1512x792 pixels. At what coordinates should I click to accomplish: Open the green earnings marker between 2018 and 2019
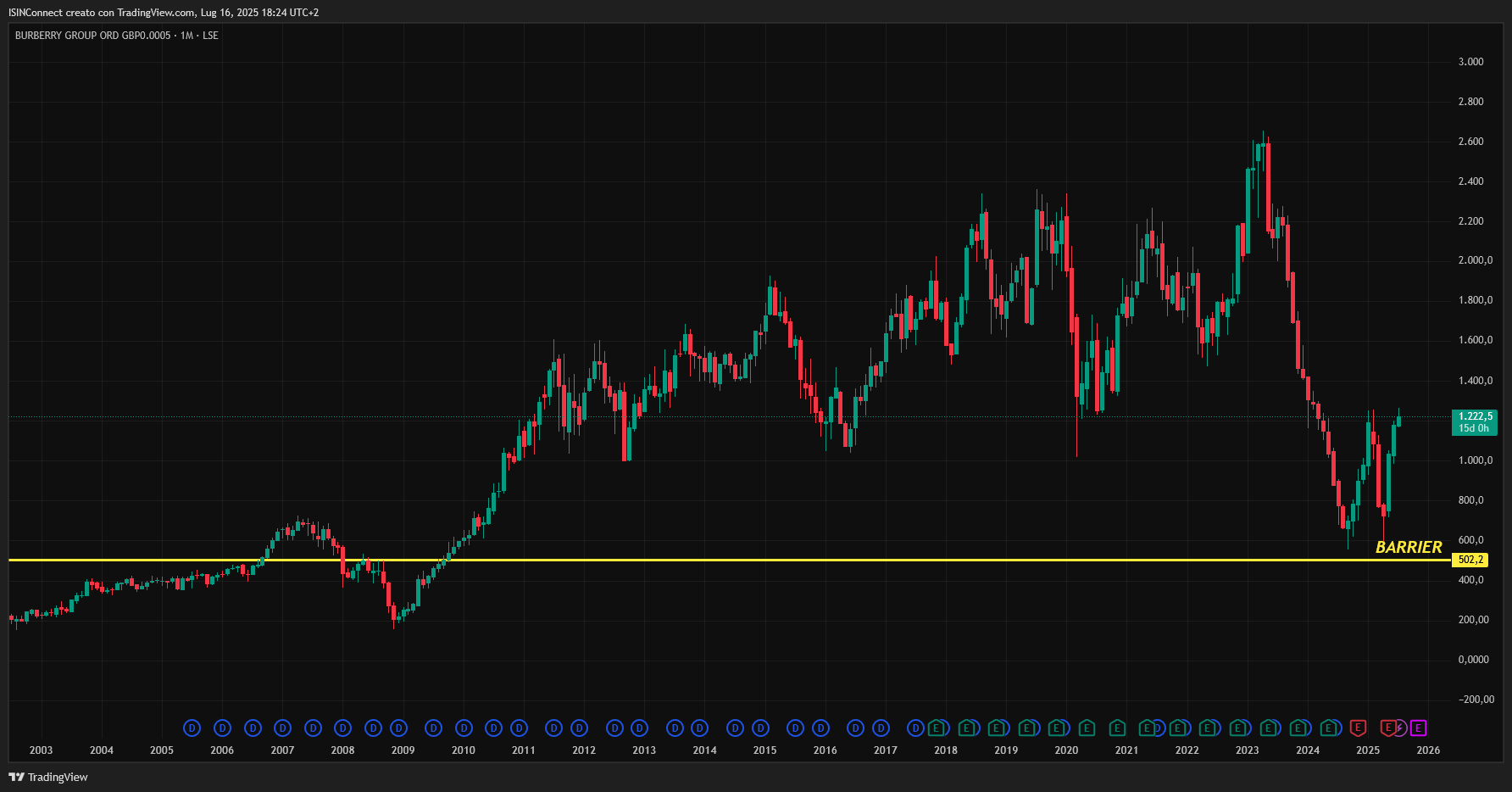point(967,728)
